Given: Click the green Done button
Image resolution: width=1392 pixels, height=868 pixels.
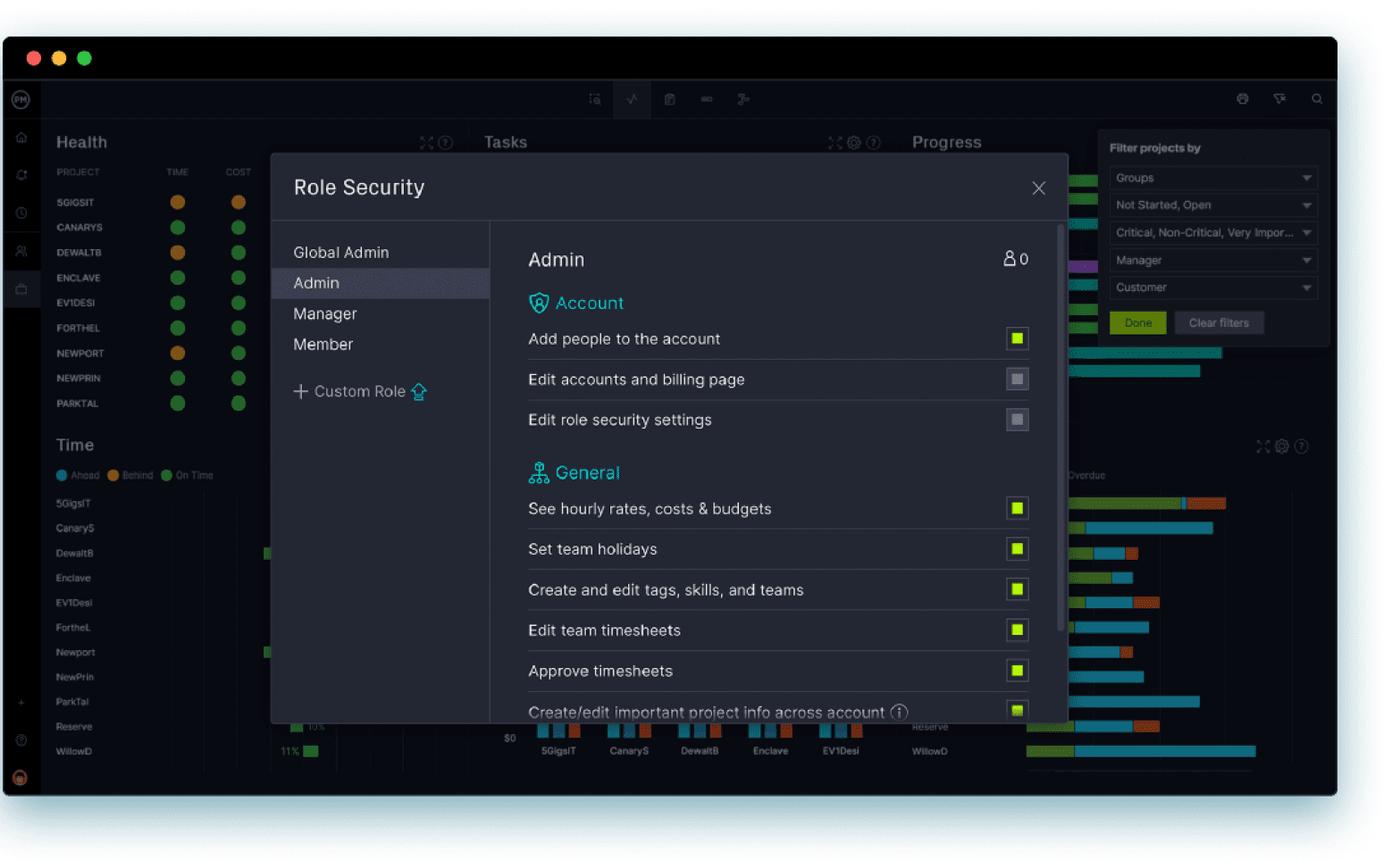Looking at the screenshot, I should pyautogui.click(x=1137, y=322).
